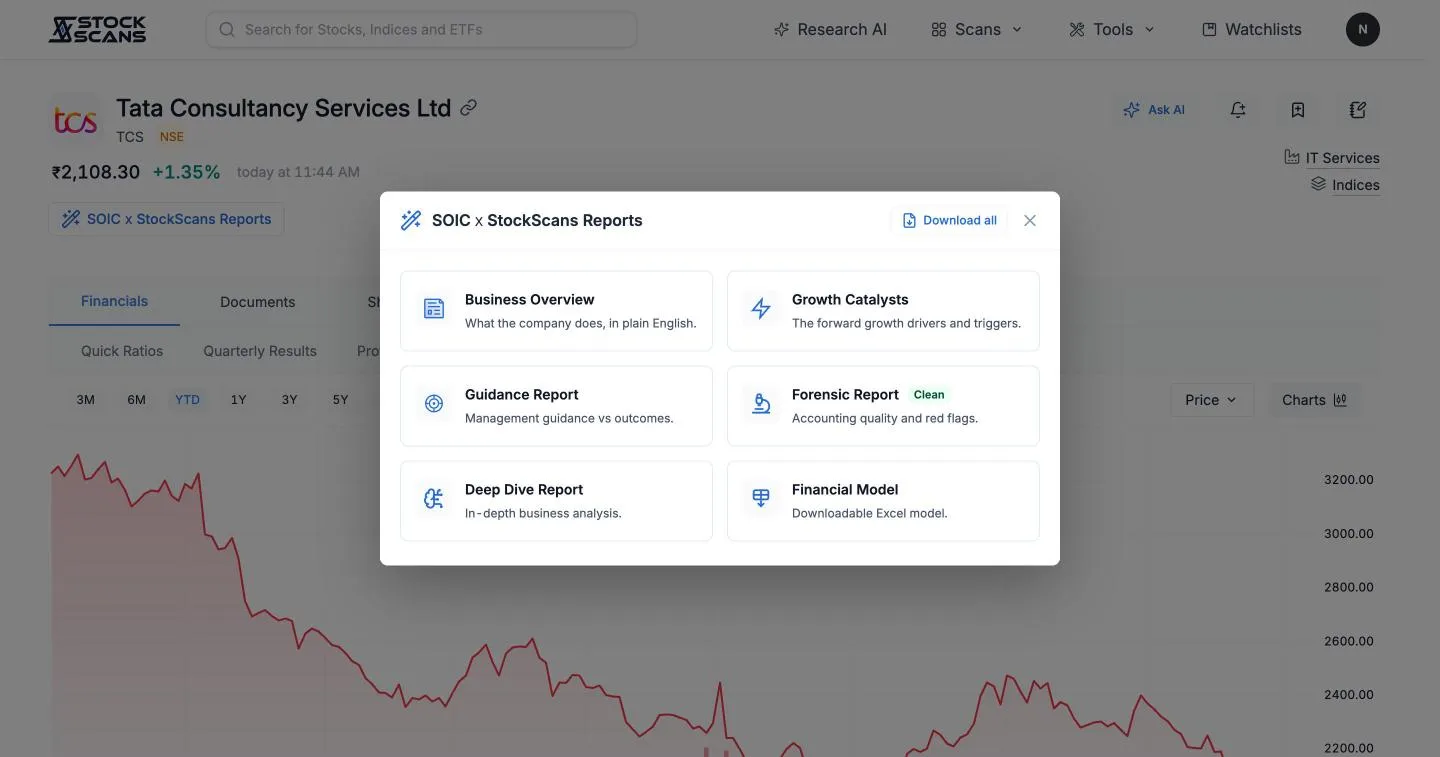This screenshot has height=757, width=1440.
Task: Click the bookmark add icon
Action: click(x=1298, y=110)
